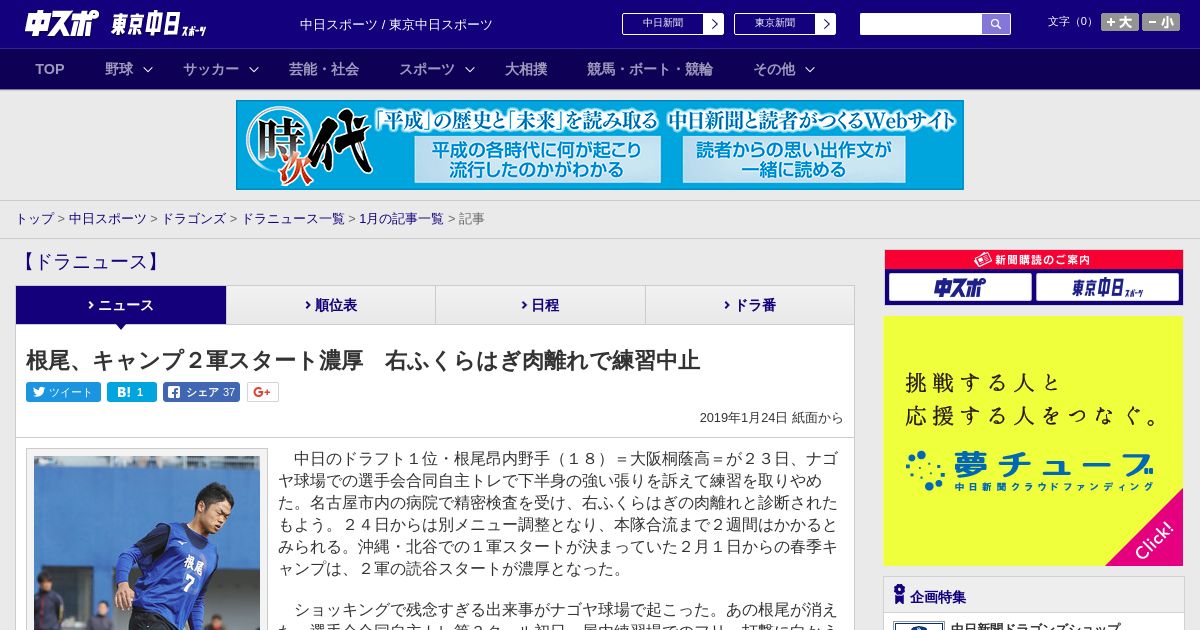Increase text size with +大 button
Image resolution: width=1200 pixels, height=630 pixels.
coord(1120,22)
